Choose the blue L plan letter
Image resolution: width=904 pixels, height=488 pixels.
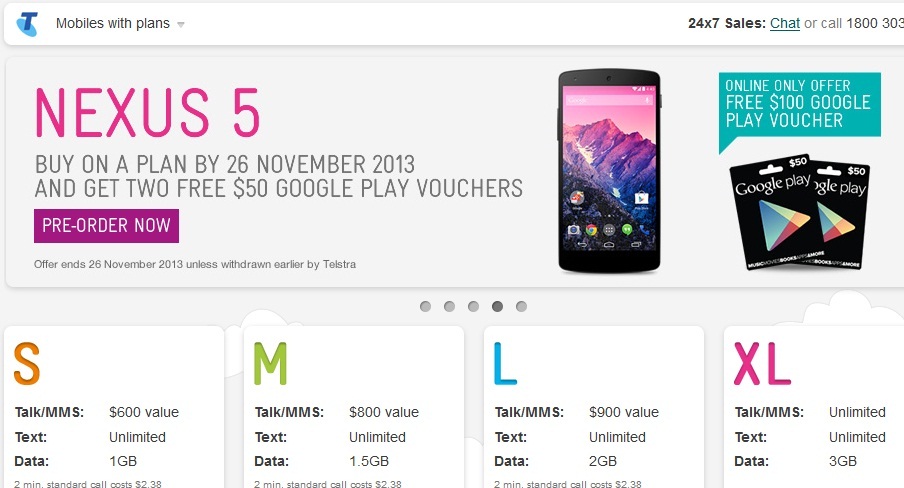click(505, 363)
